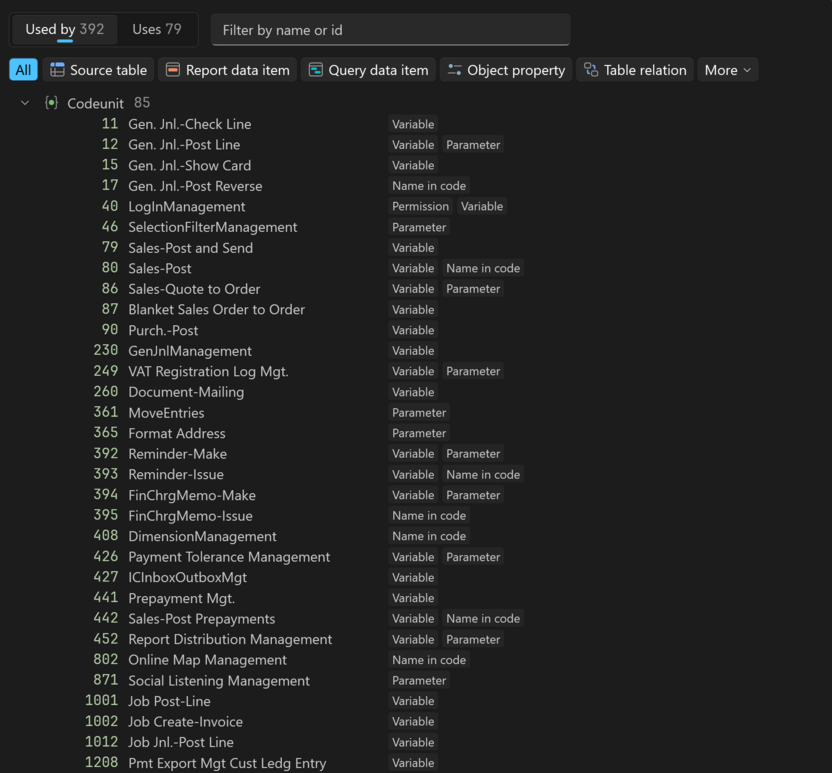832x773 pixels.
Task: Open Sales-Post codeunit 80
Action: [x=160, y=268]
